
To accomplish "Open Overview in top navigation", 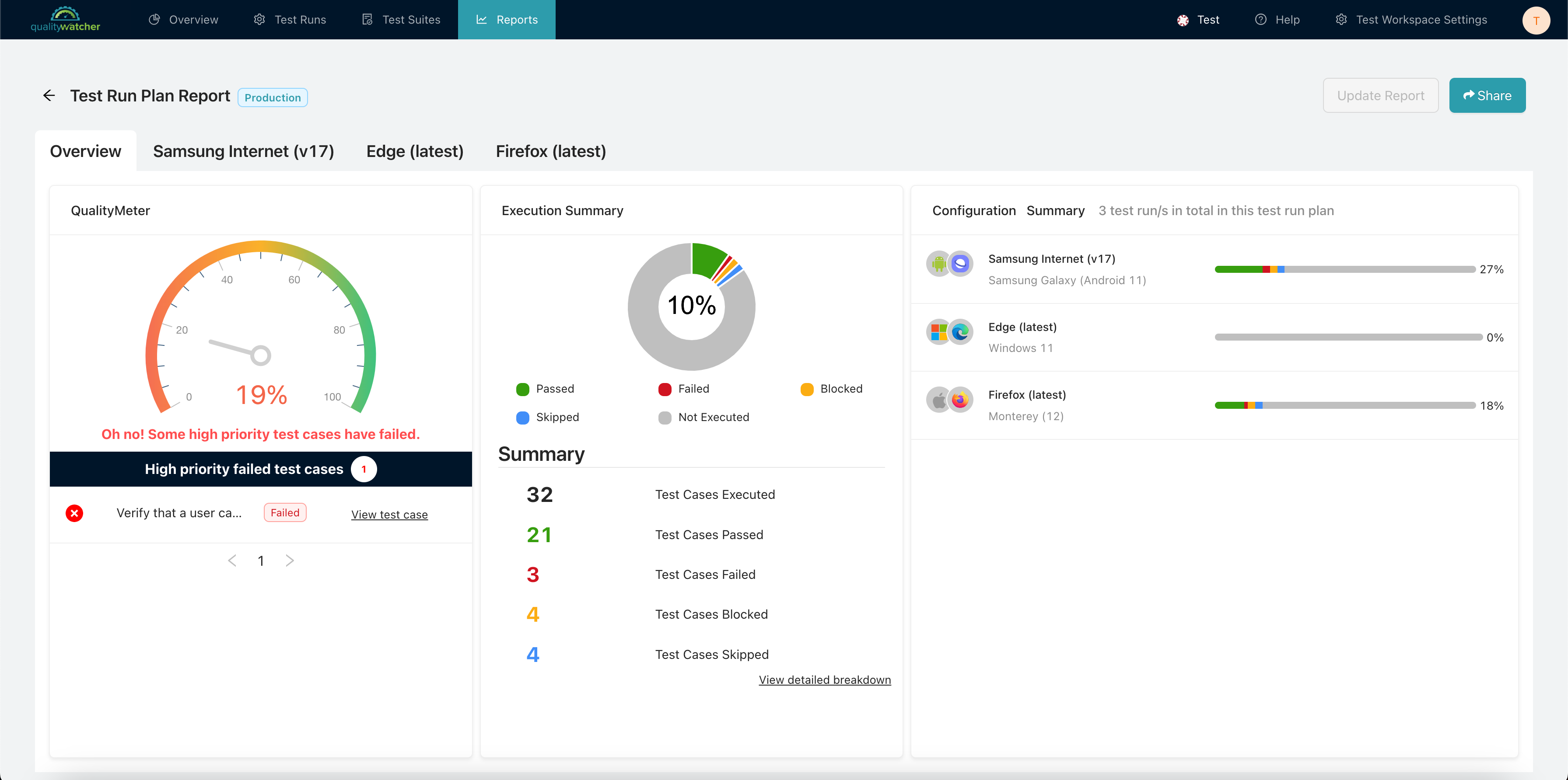I will click(183, 20).
